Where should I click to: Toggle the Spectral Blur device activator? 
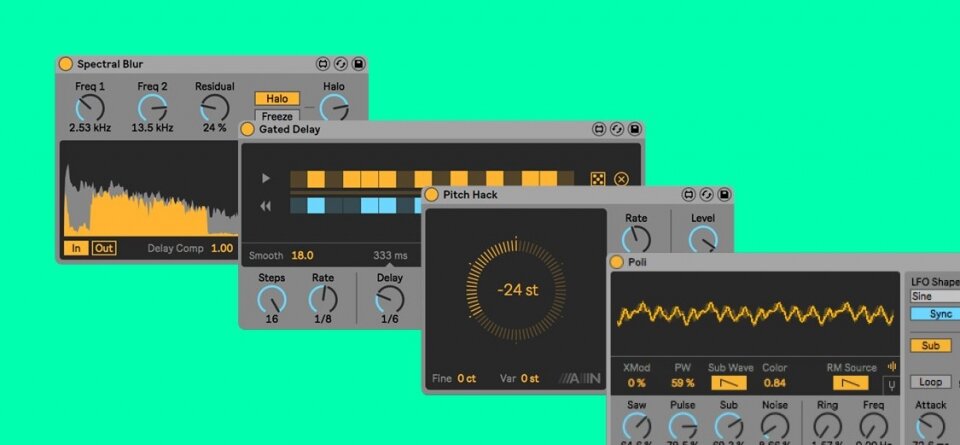(x=66, y=64)
